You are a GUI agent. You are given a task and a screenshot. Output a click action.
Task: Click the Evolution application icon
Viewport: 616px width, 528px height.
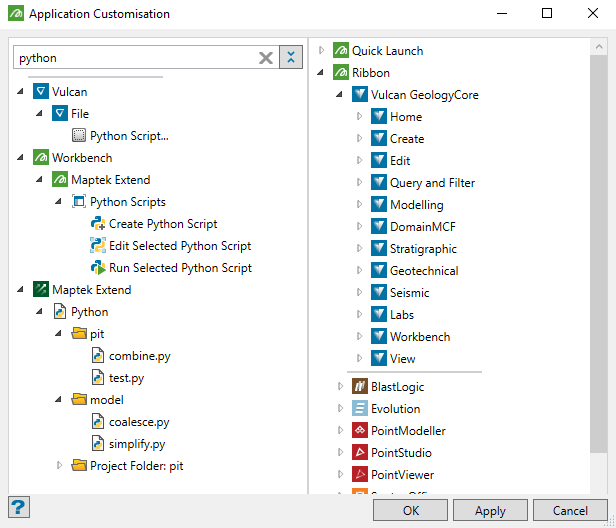(359, 409)
